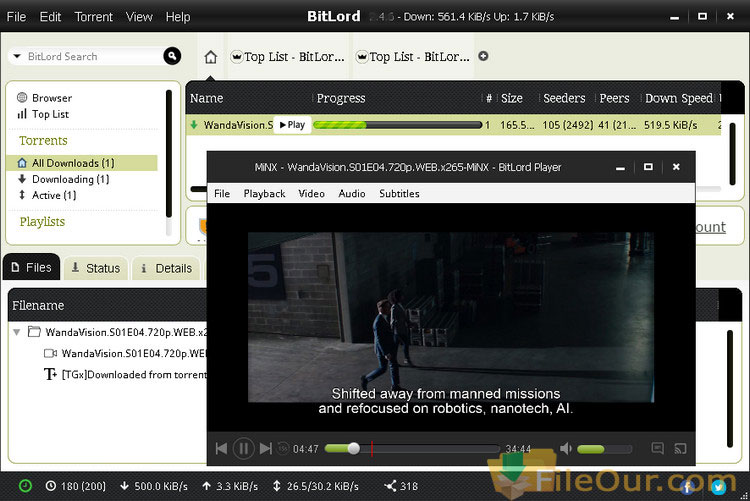The width and height of the screenshot is (750, 501).
Task: Click the WandaVision torrent progress bar
Action: tap(397, 125)
